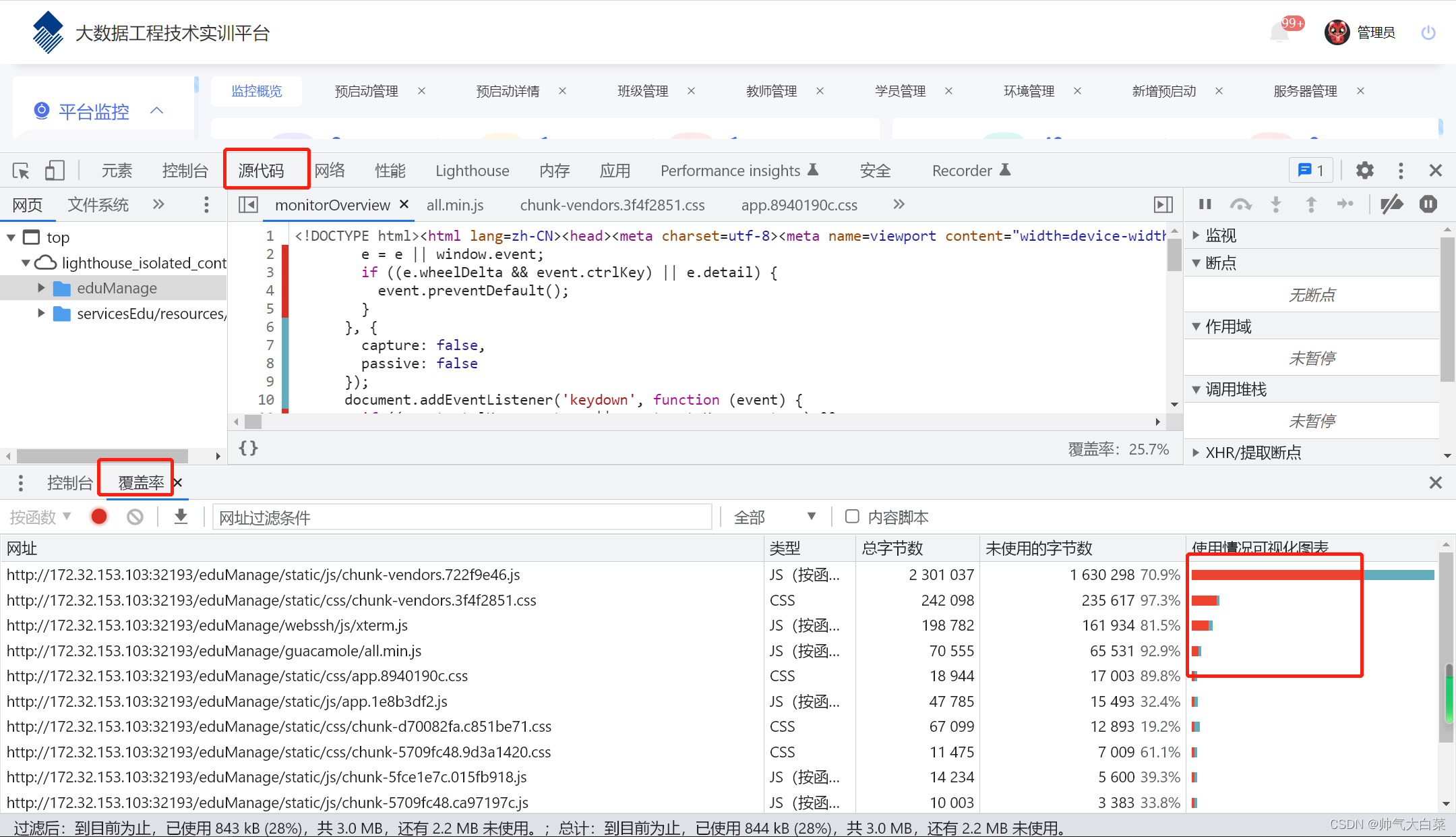Switch to 网络 tab in DevTools
Image resolution: width=1456 pixels, height=837 pixels.
pos(330,170)
